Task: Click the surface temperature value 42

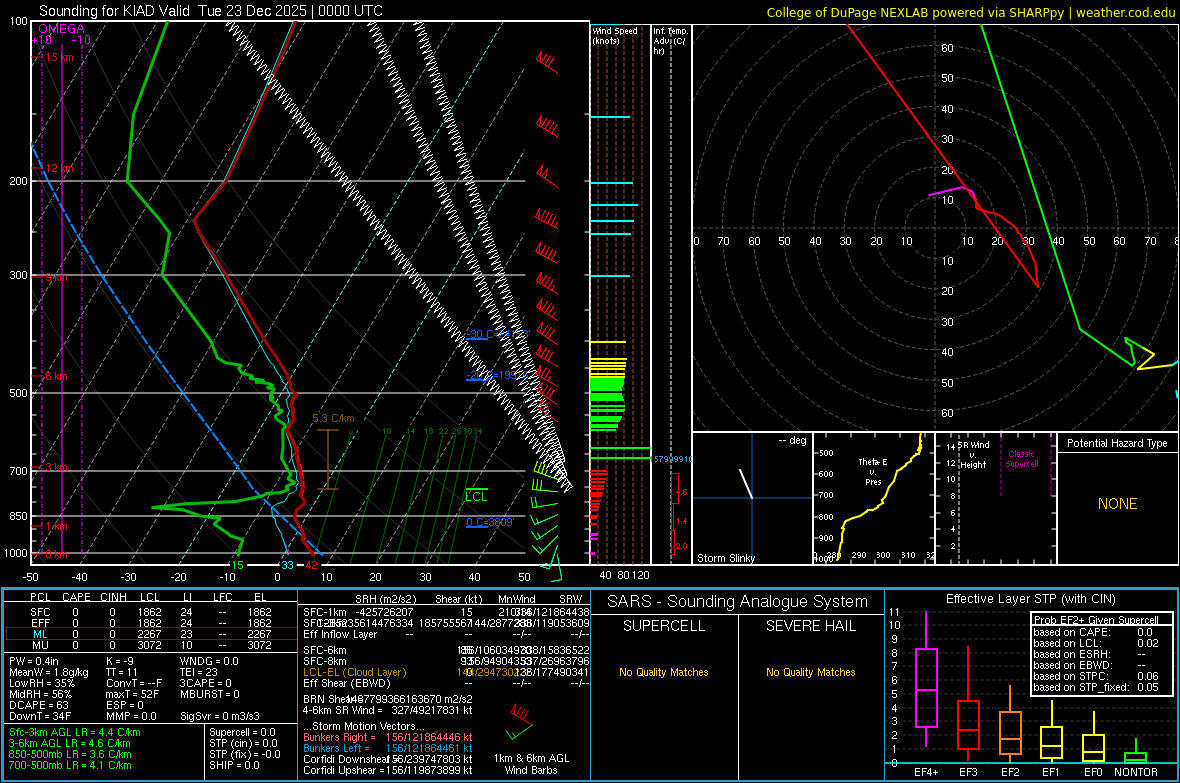Action: click(311, 565)
